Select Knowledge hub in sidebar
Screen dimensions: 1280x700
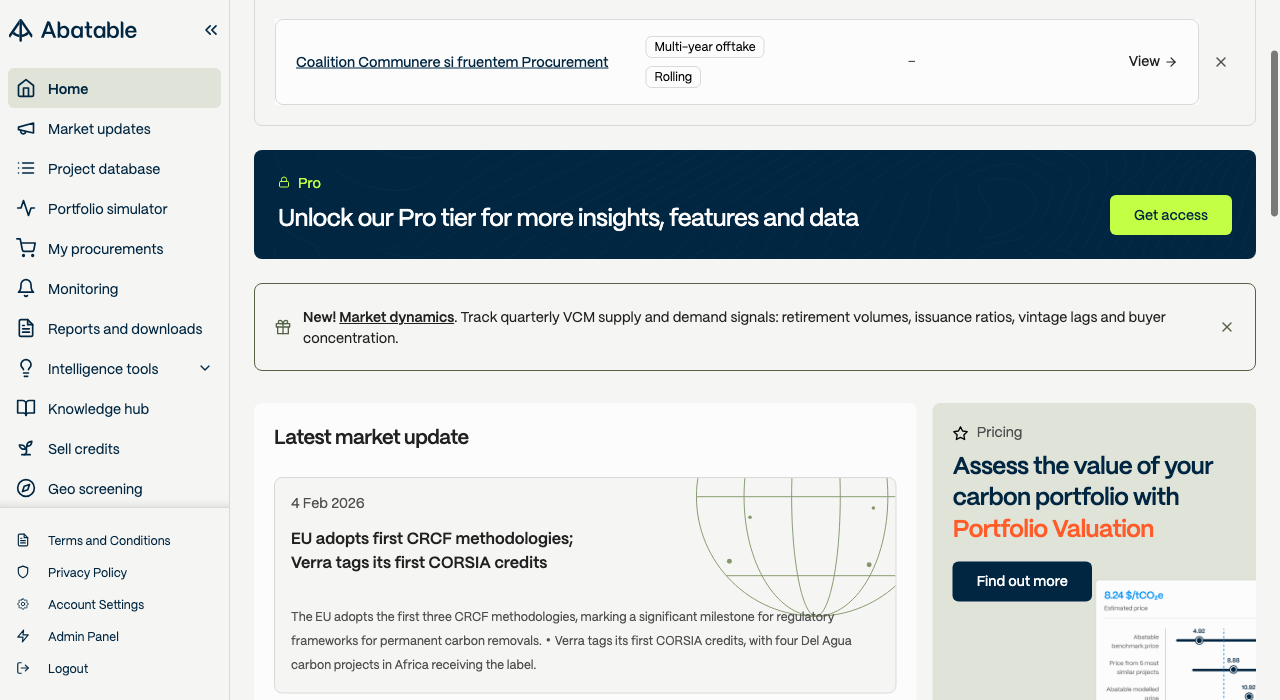[x=114, y=409]
